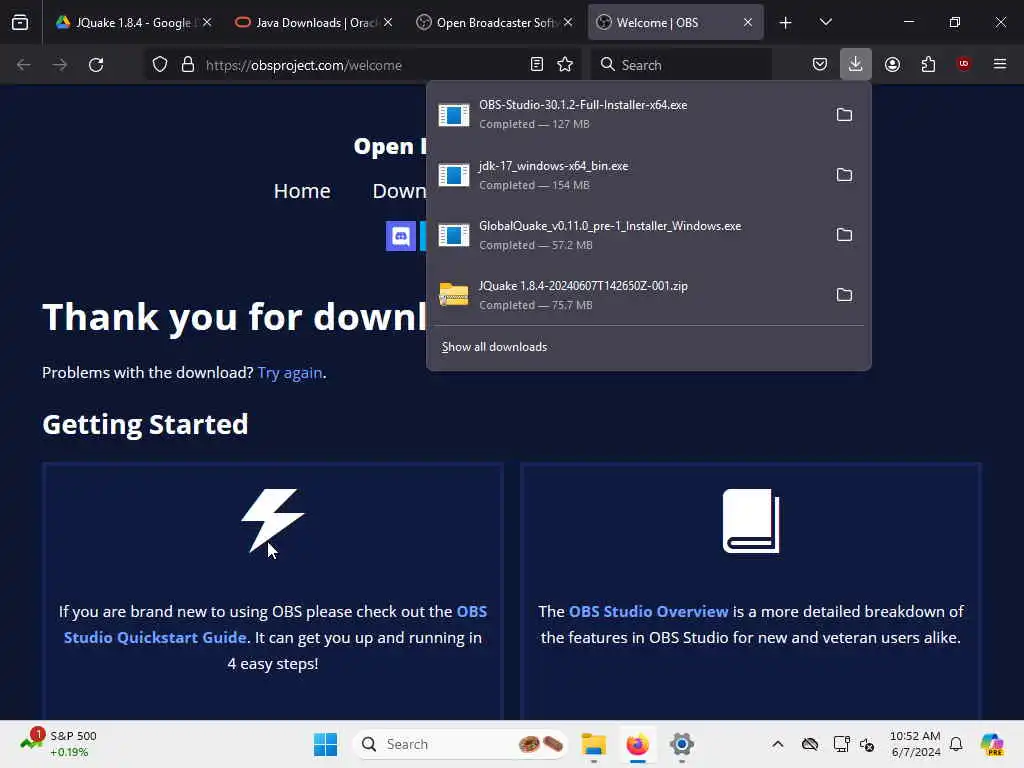Open OBS Discord icon link
This screenshot has height=768, width=1024.
click(401, 236)
